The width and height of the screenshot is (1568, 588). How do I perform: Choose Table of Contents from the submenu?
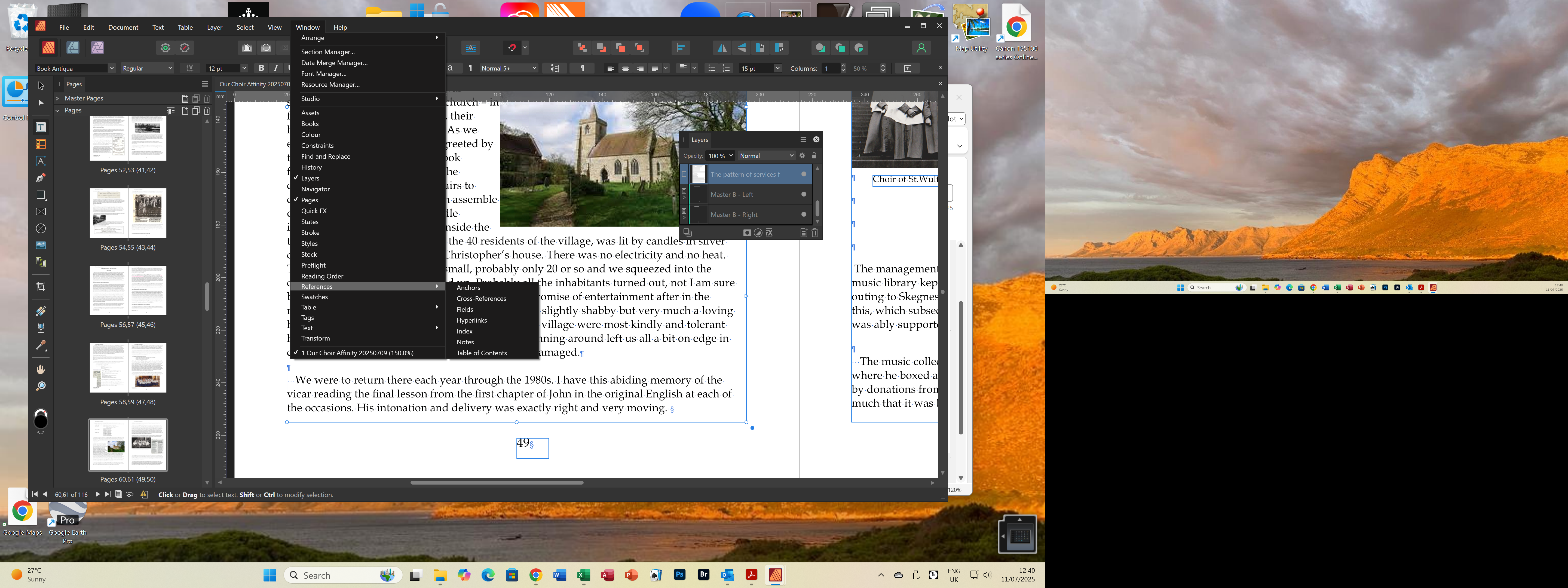[482, 353]
